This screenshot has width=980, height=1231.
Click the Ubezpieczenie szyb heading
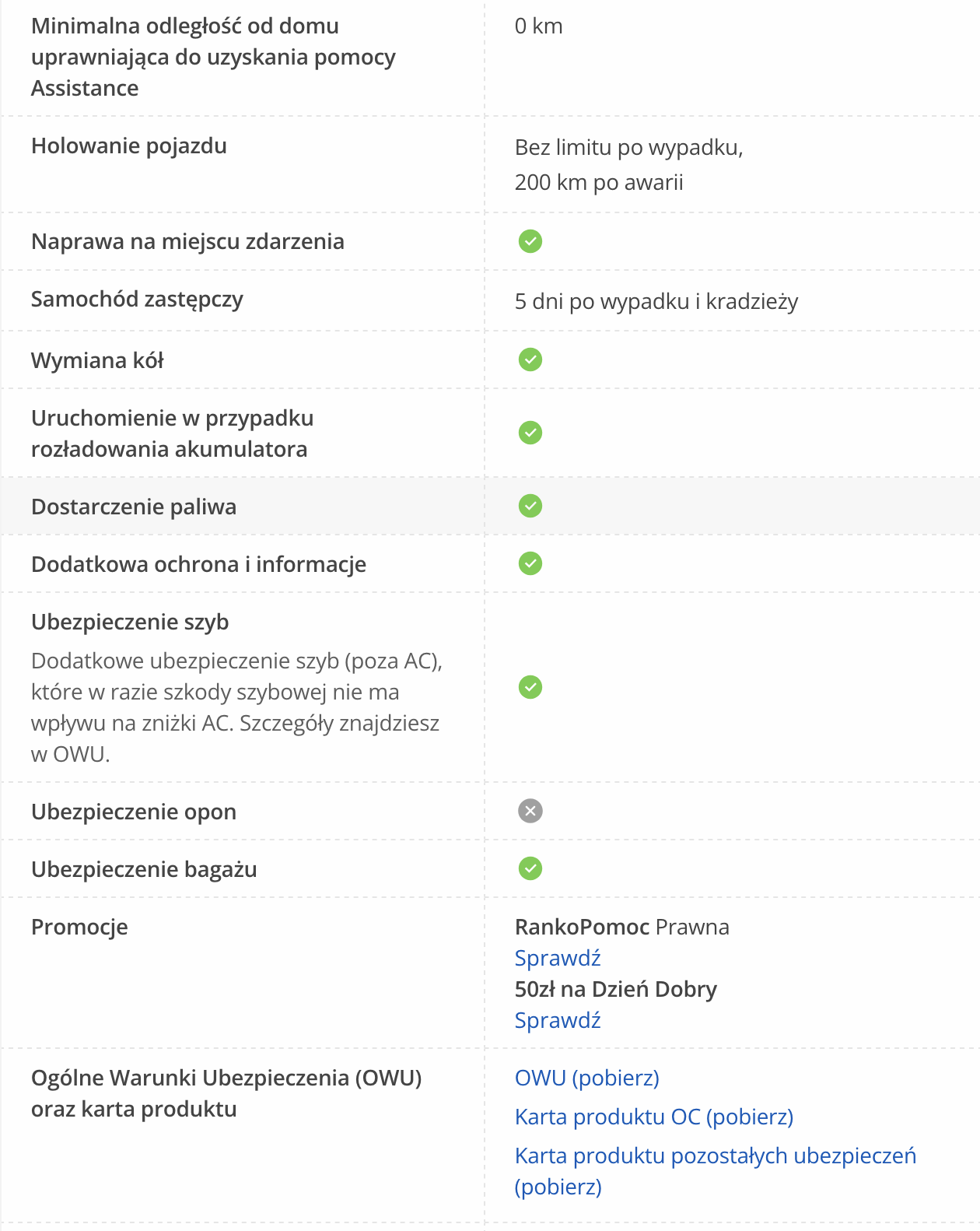click(x=130, y=622)
